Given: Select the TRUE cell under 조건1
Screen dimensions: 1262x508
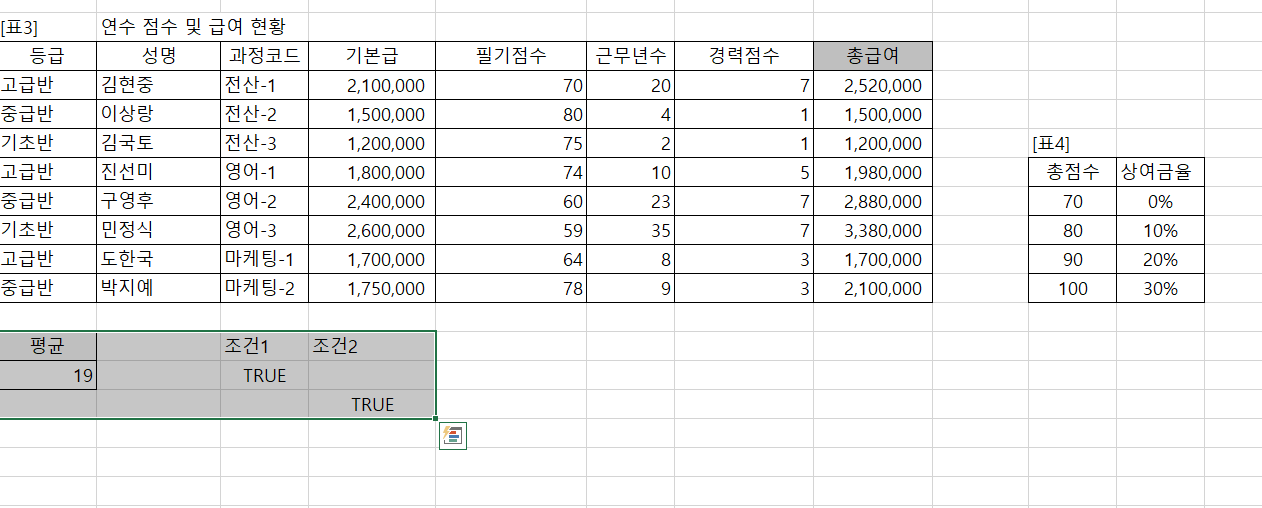Looking at the screenshot, I should point(264,376).
